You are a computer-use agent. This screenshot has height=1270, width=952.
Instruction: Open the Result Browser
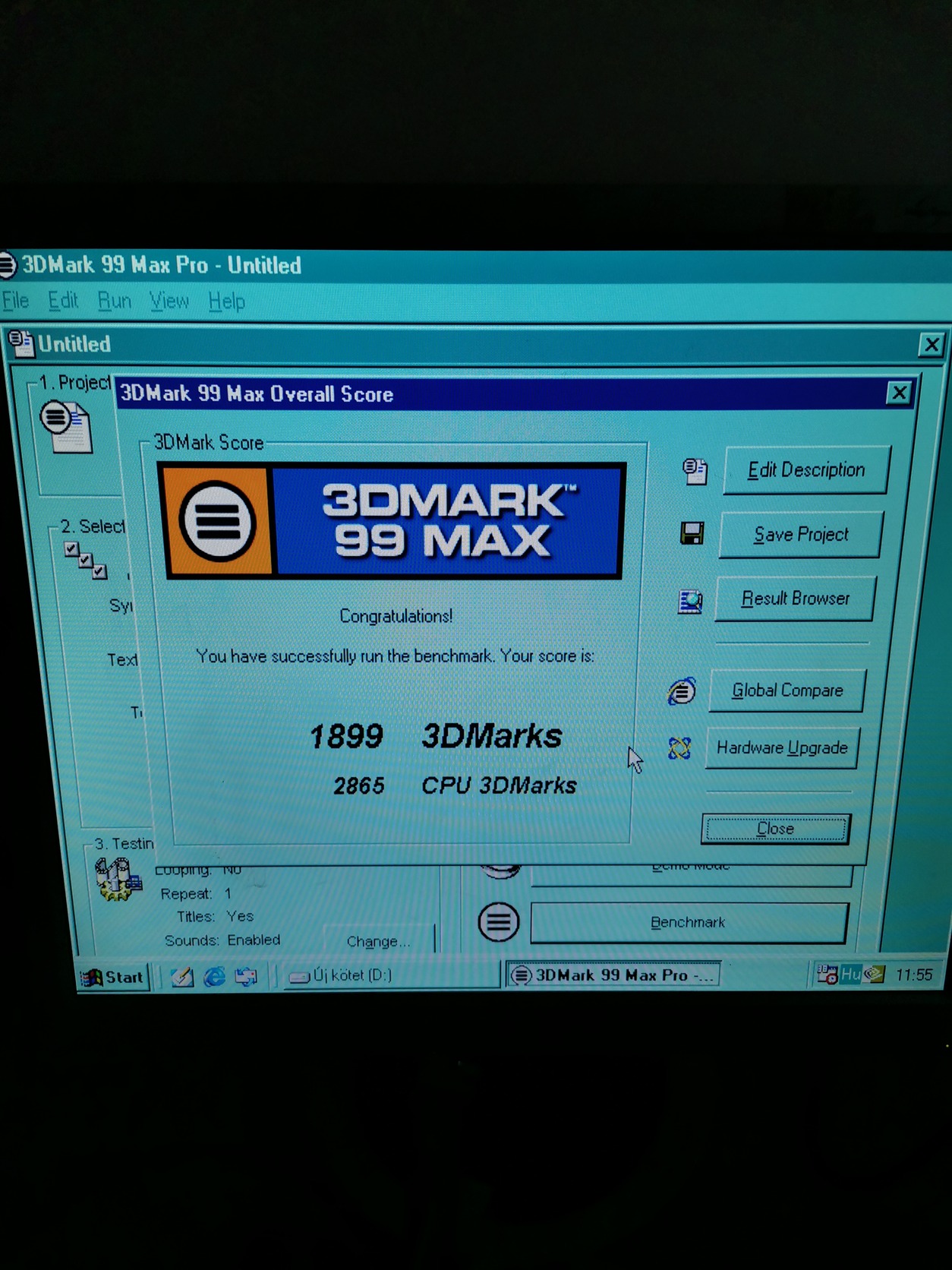pyautogui.click(x=794, y=599)
